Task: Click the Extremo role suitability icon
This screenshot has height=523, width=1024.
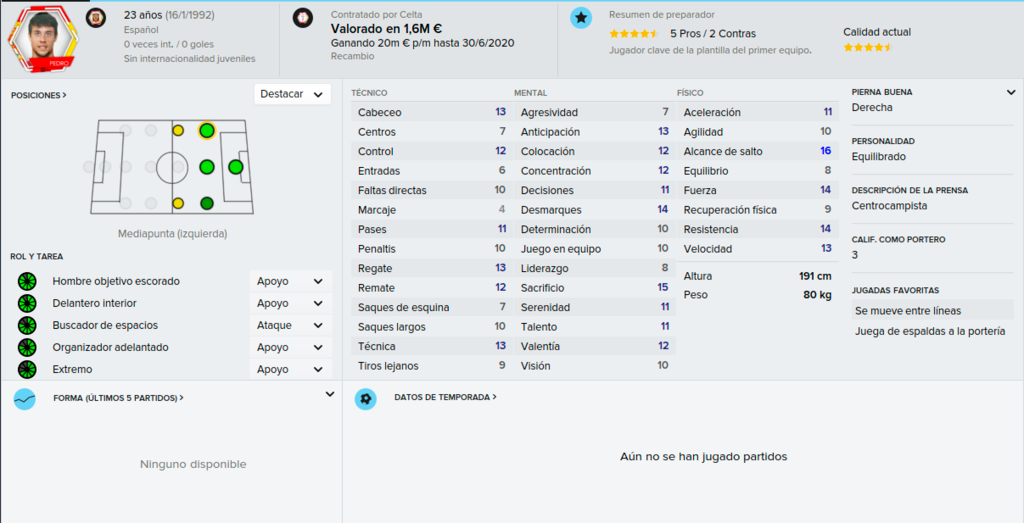Action: point(27,370)
